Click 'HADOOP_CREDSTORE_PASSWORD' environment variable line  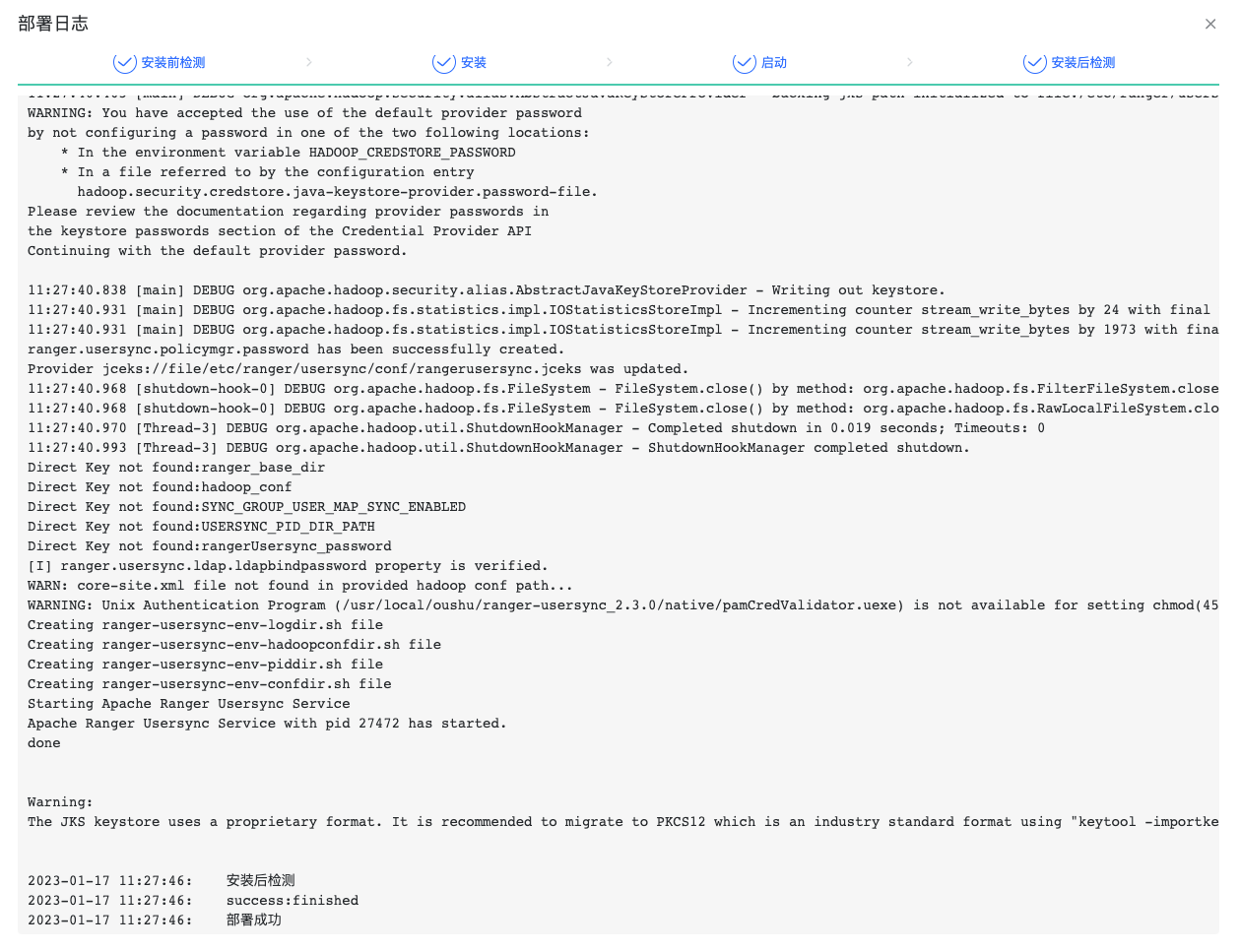(289, 153)
